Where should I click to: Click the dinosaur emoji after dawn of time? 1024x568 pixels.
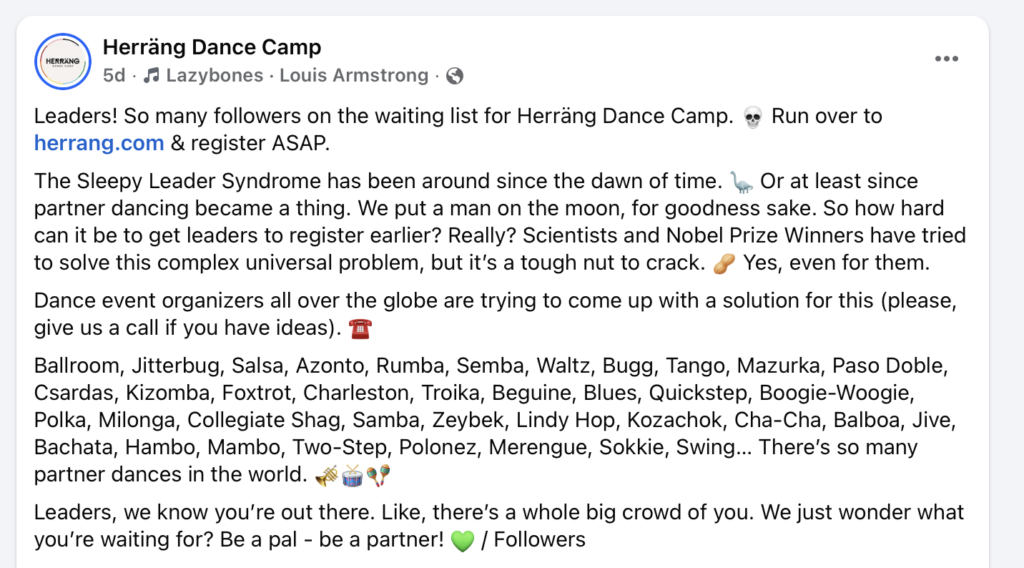point(741,183)
